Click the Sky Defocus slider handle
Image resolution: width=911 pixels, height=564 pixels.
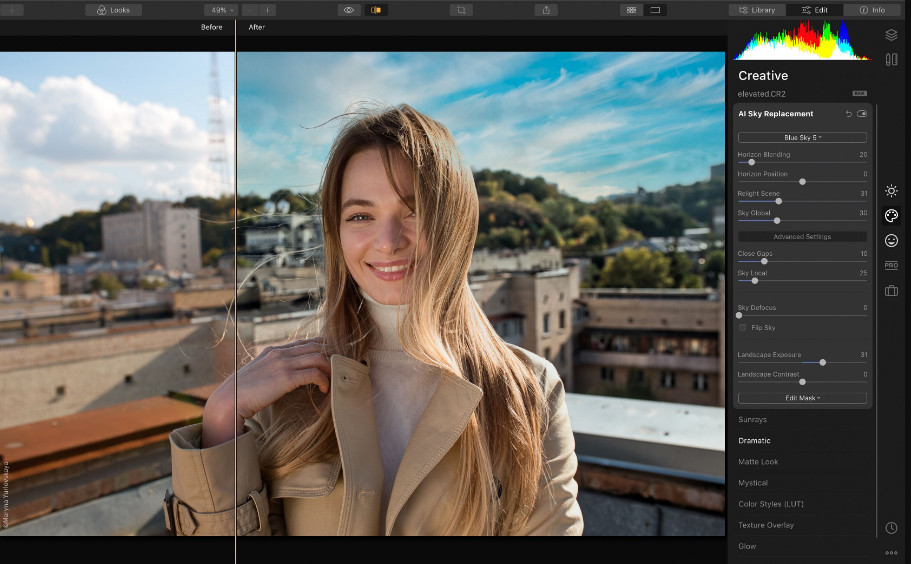click(x=739, y=315)
